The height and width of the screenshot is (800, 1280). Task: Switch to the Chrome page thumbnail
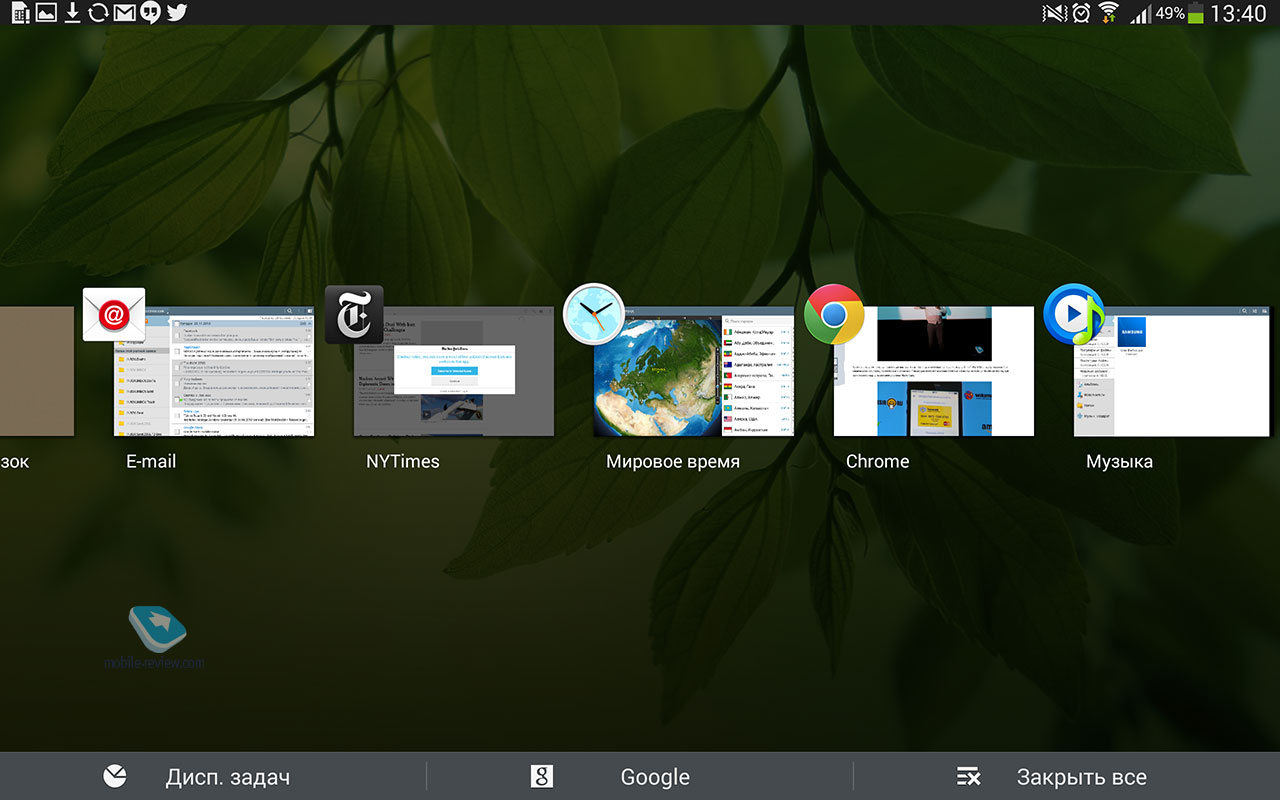coord(934,371)
